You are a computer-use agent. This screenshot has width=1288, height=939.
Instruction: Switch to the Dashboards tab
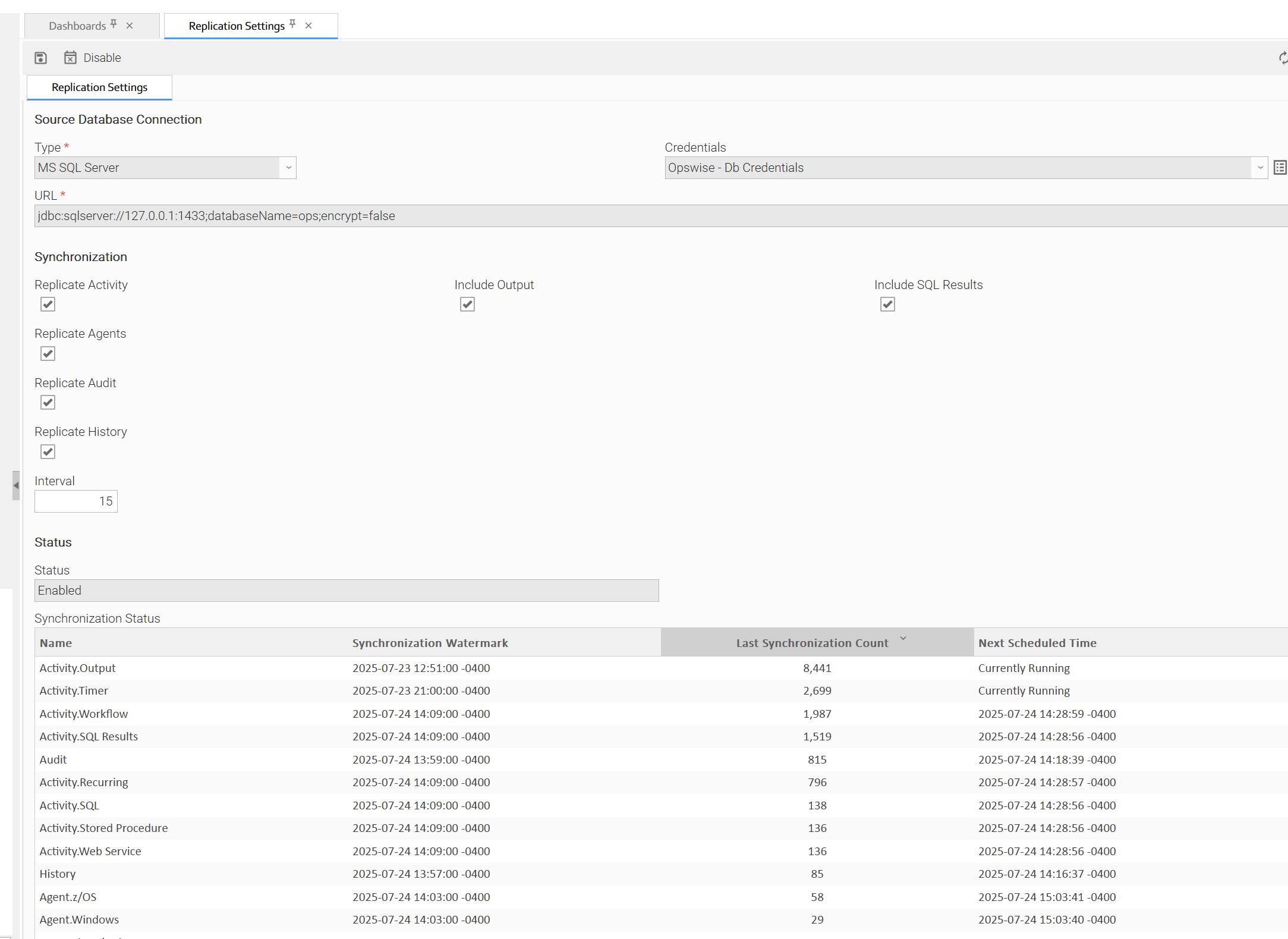point(77,26)
